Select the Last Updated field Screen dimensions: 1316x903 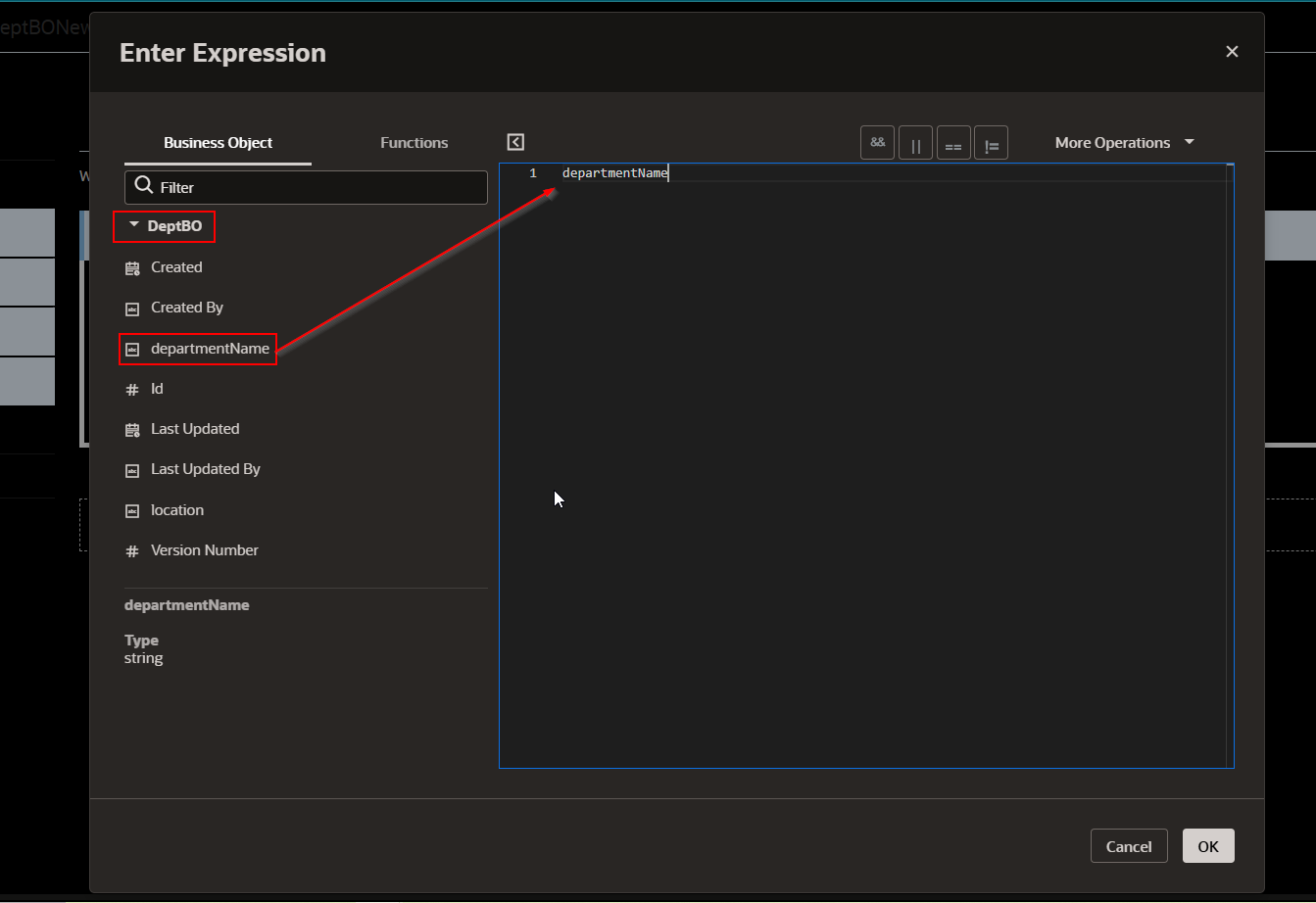point(195,429)
